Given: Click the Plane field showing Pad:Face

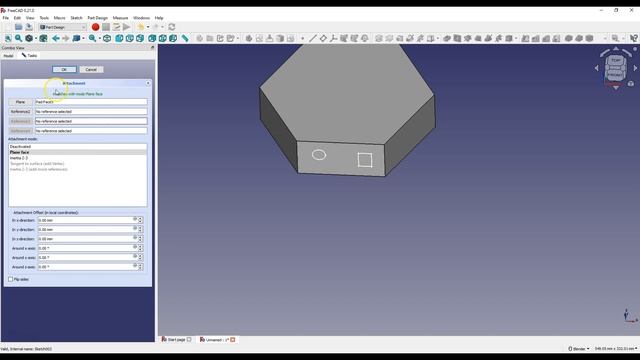Looking at the screenshot, I should click(x=91, y=102).
